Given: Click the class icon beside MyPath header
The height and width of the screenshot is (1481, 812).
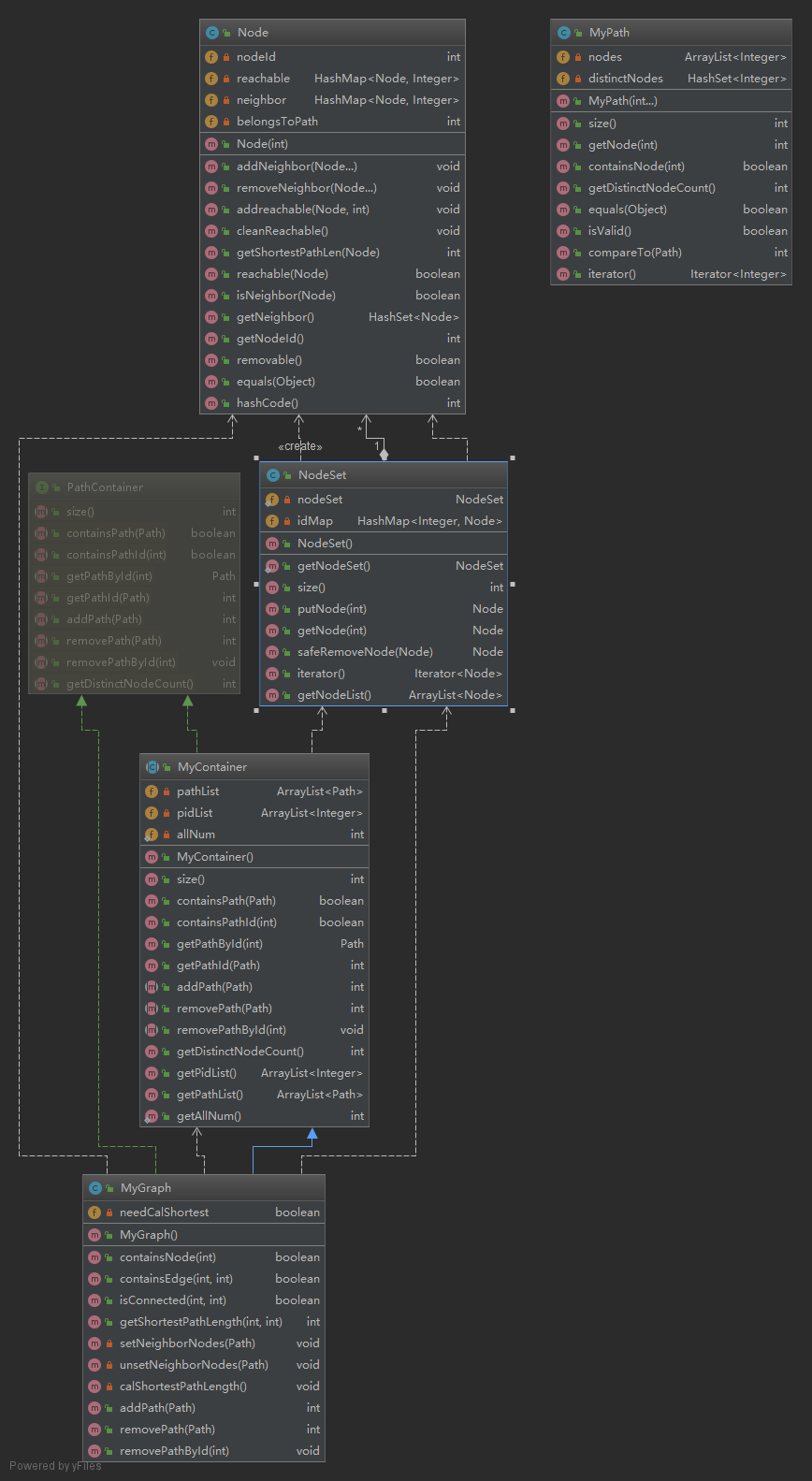Looking at the screenshot, I should (x=563, y=33).
